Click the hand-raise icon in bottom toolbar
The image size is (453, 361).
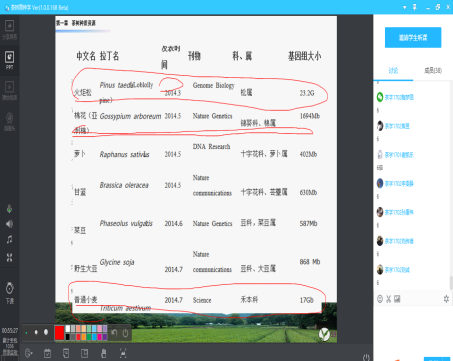(104, 353)
